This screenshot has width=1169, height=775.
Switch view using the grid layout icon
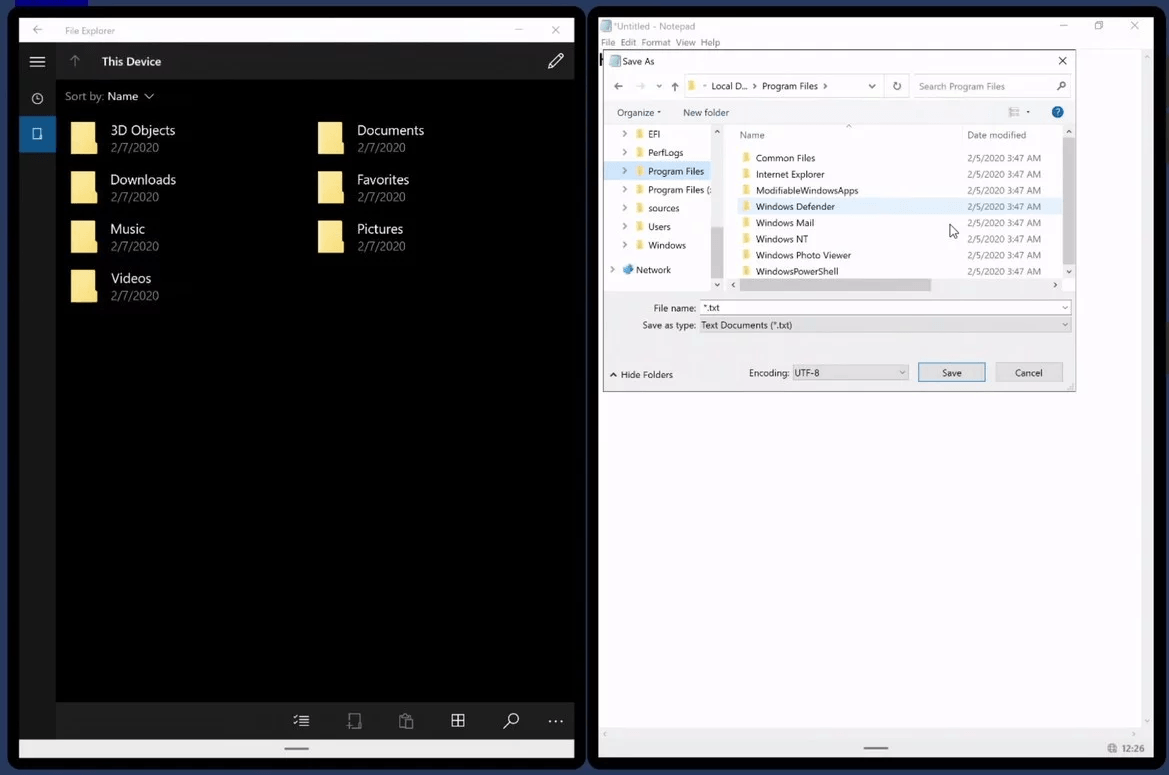tap(458, 721)
